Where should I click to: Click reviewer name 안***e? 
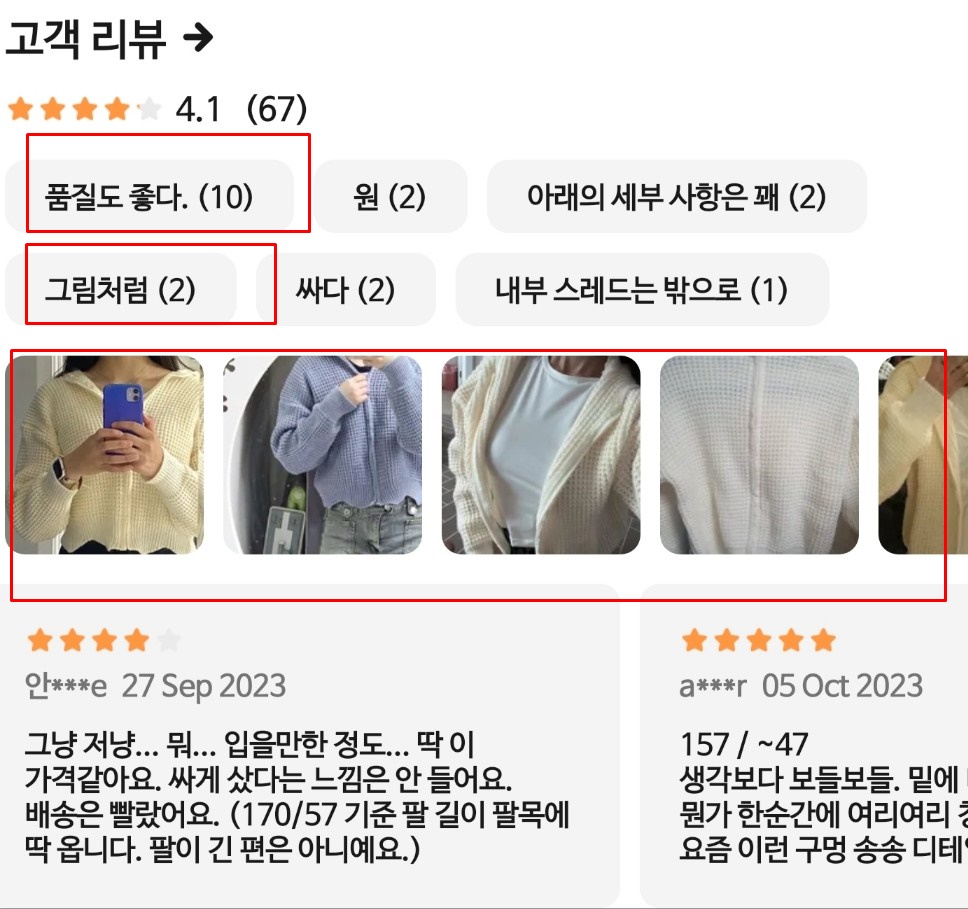click(x=65, y=686)
